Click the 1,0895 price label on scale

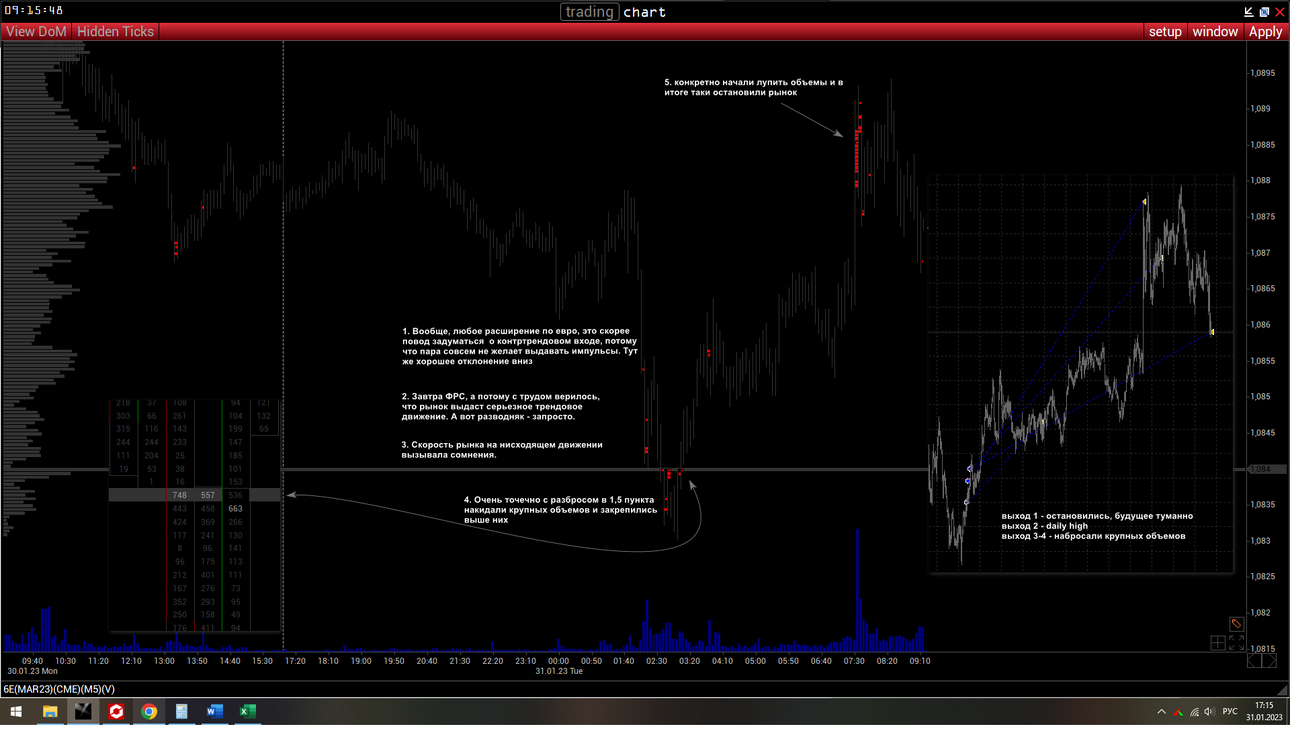coord(1263,73)
